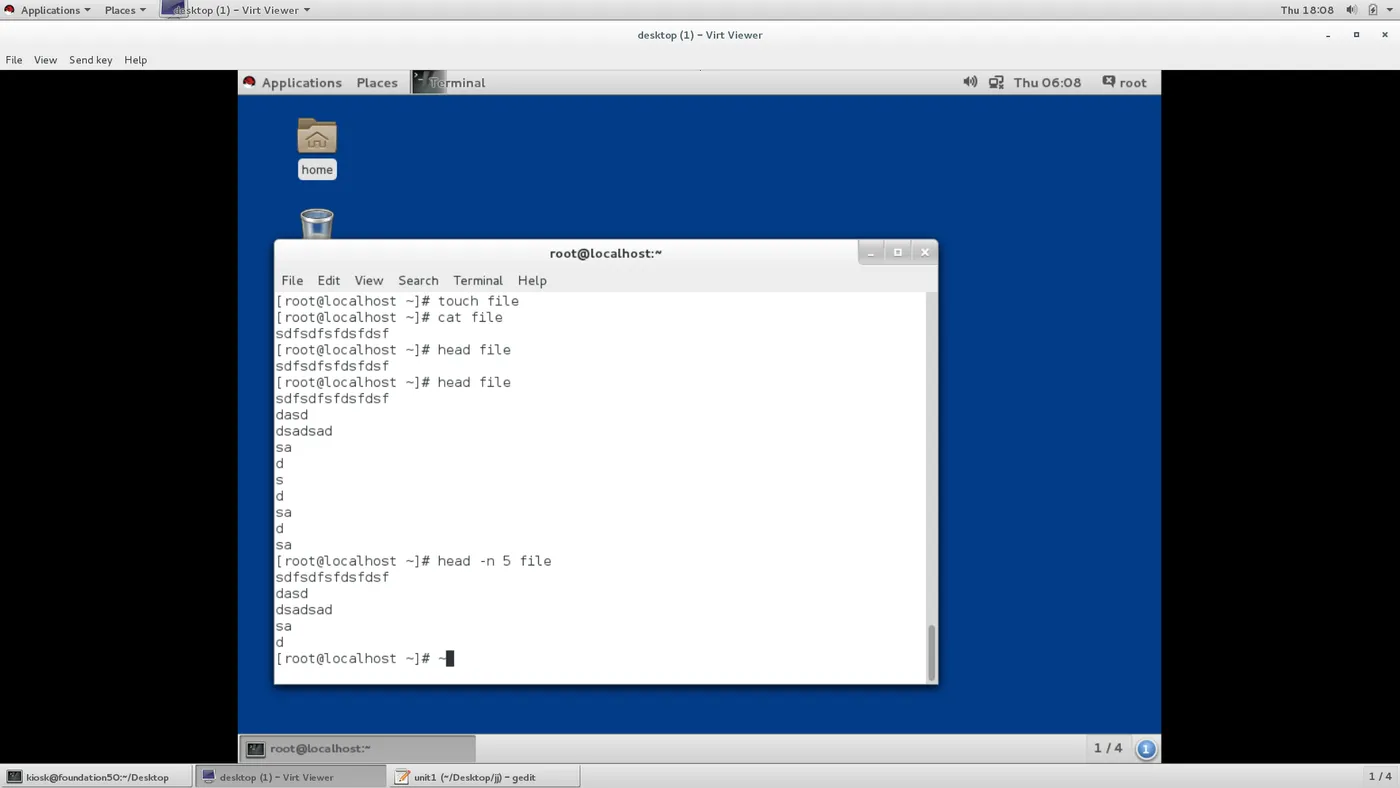Open the terminal Search menu
Image resolution: width=1400 pixels, height=788 pixels.
[418, 280]
